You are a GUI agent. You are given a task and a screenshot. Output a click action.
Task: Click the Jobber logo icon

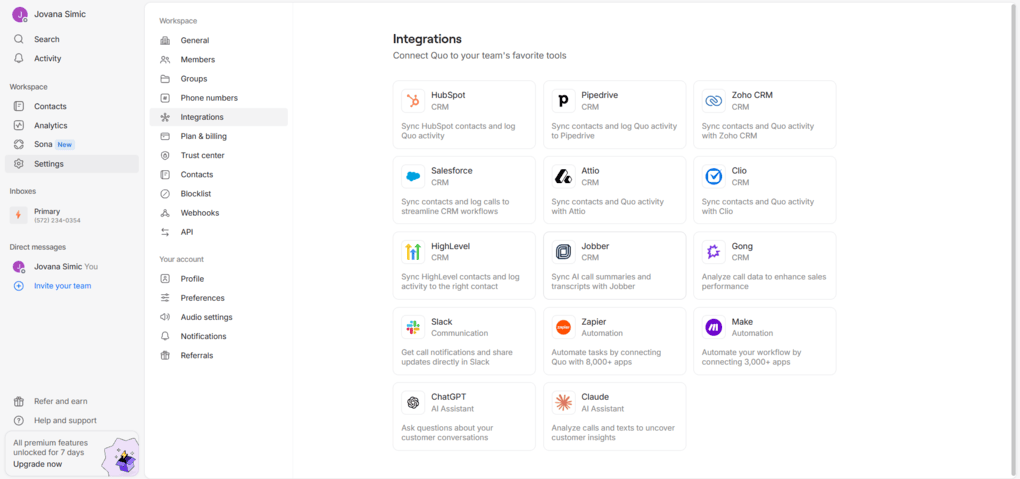(x=563, y=252)
